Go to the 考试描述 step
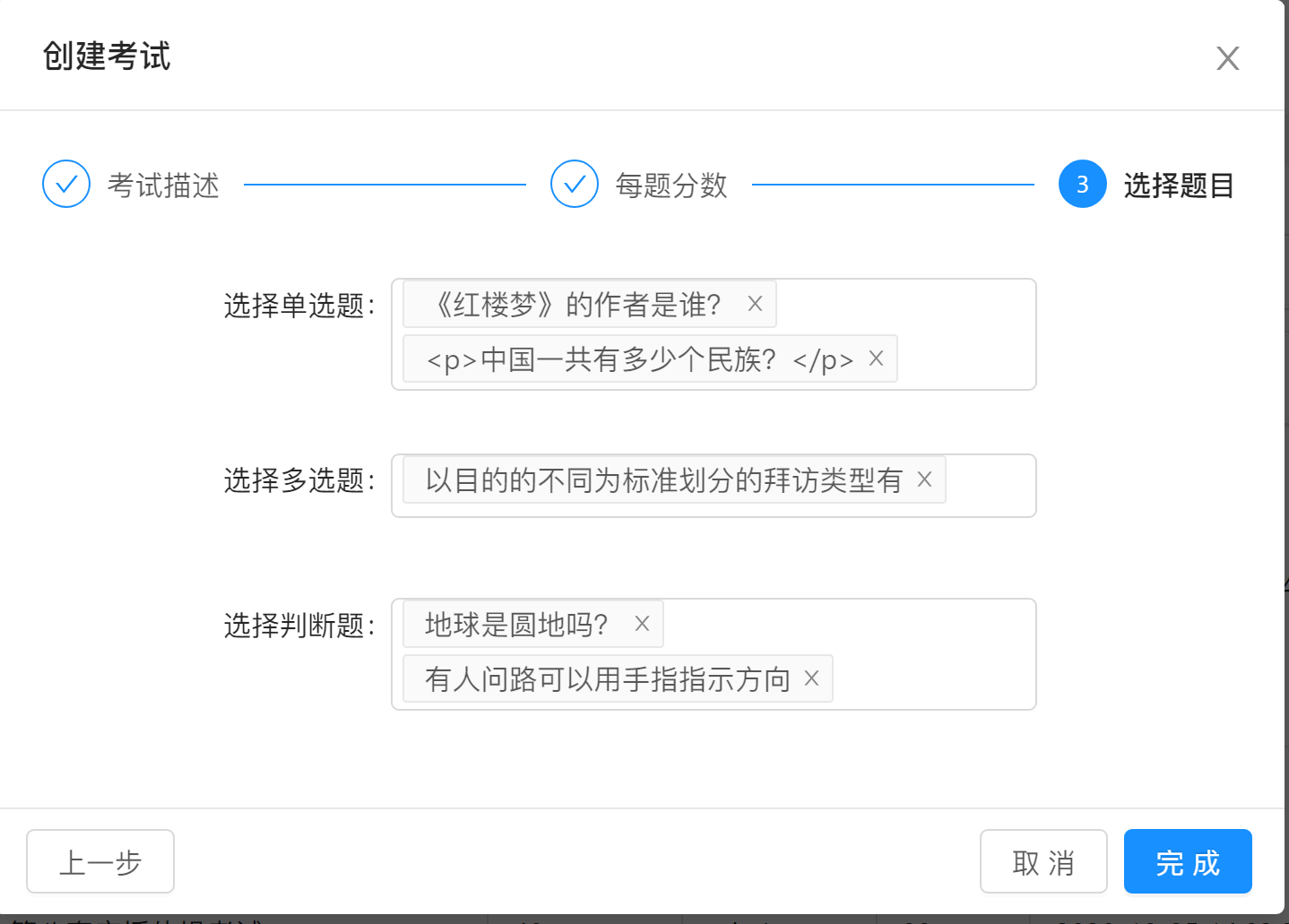Image resolution: width=1289 pixels, height=924 pixels. coord(163,186)
